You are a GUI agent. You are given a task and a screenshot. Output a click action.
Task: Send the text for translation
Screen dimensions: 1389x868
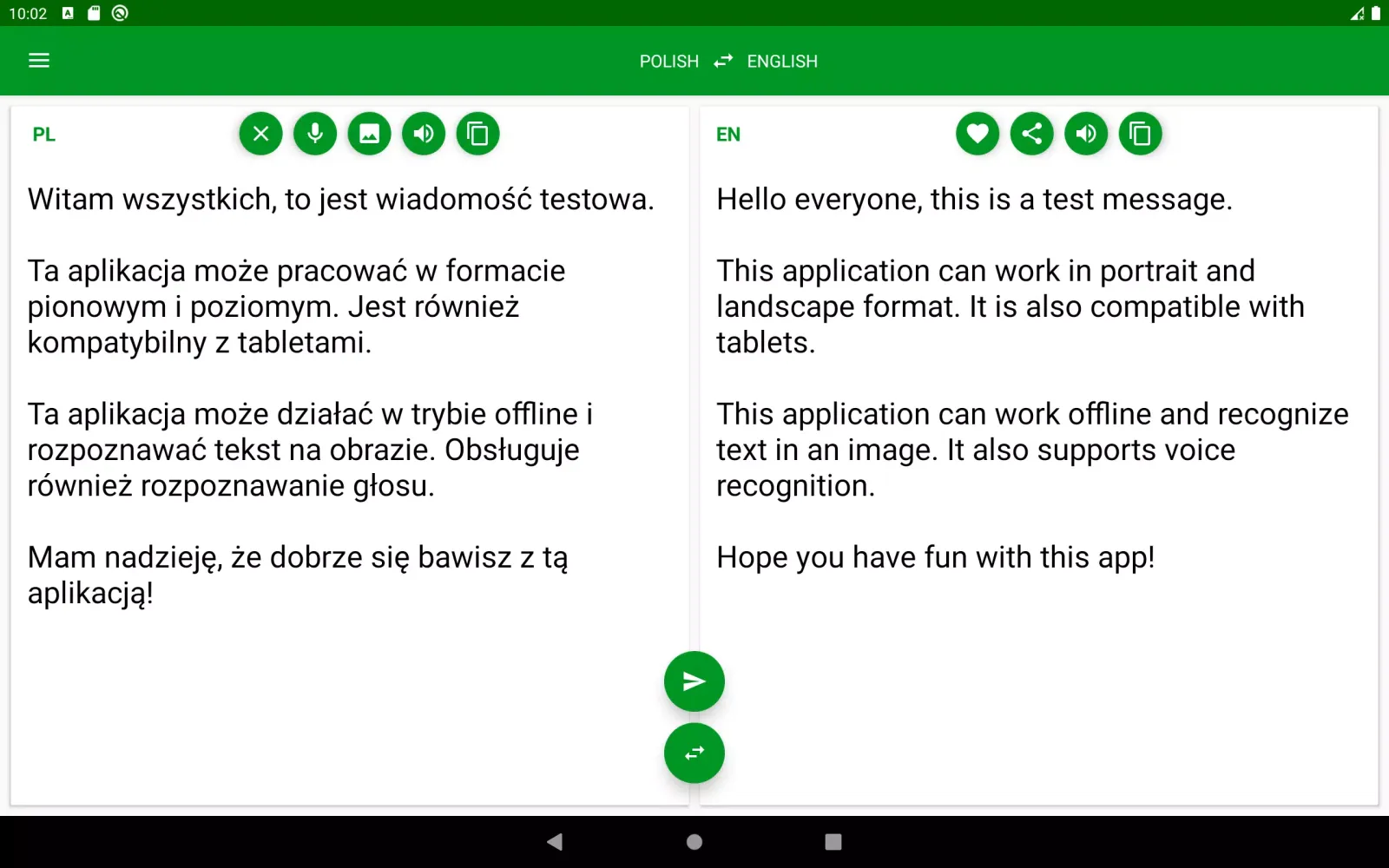coord(694,681)
